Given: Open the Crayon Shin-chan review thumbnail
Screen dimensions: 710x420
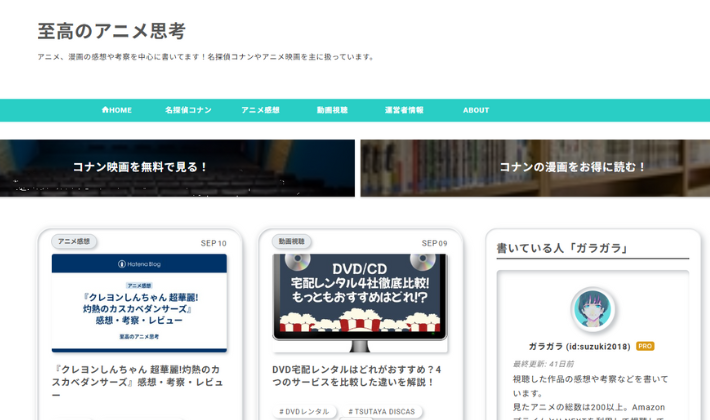Looking at the screenshot, I should pos(139,302).
